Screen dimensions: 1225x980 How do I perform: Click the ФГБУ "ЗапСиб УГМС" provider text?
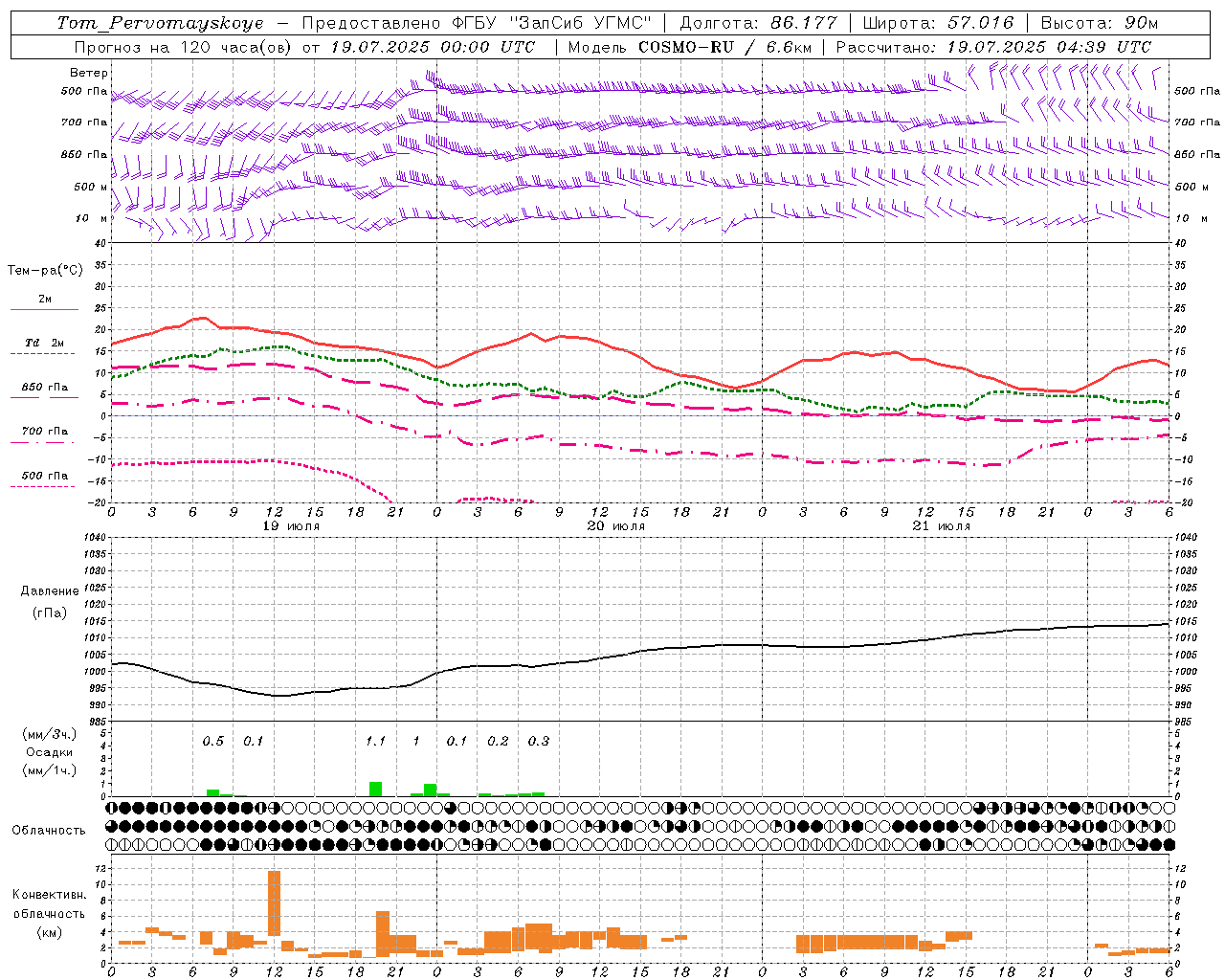550,23
